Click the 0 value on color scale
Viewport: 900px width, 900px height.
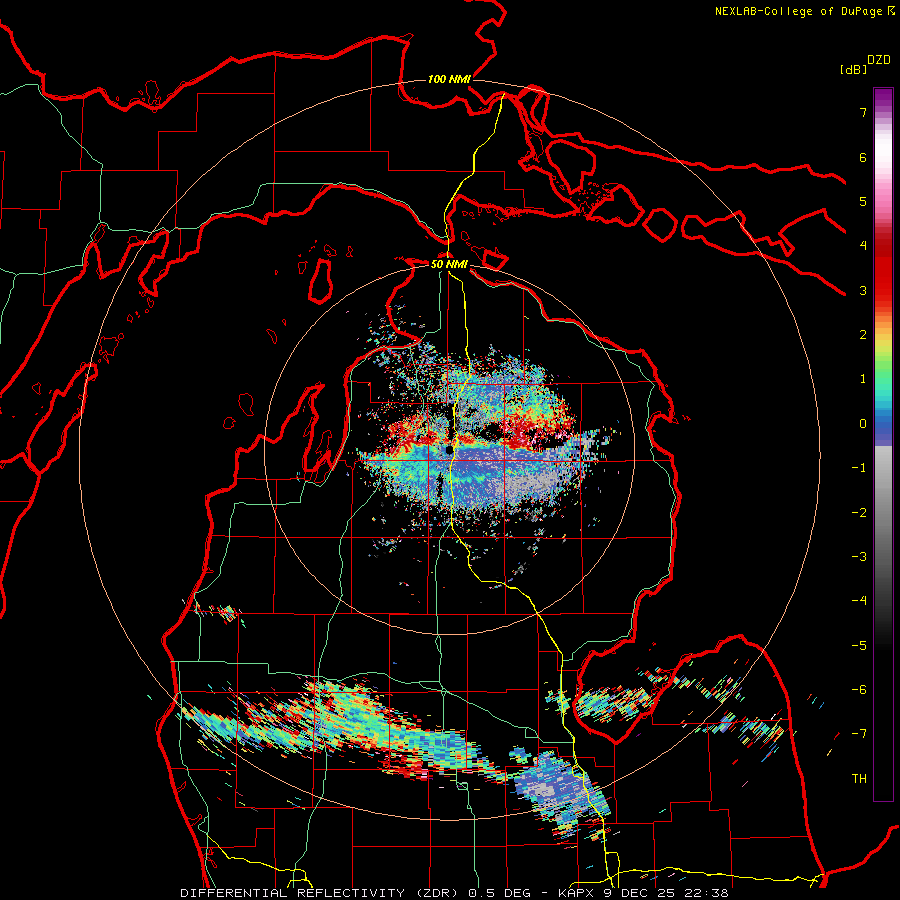[x=862, y=424]
